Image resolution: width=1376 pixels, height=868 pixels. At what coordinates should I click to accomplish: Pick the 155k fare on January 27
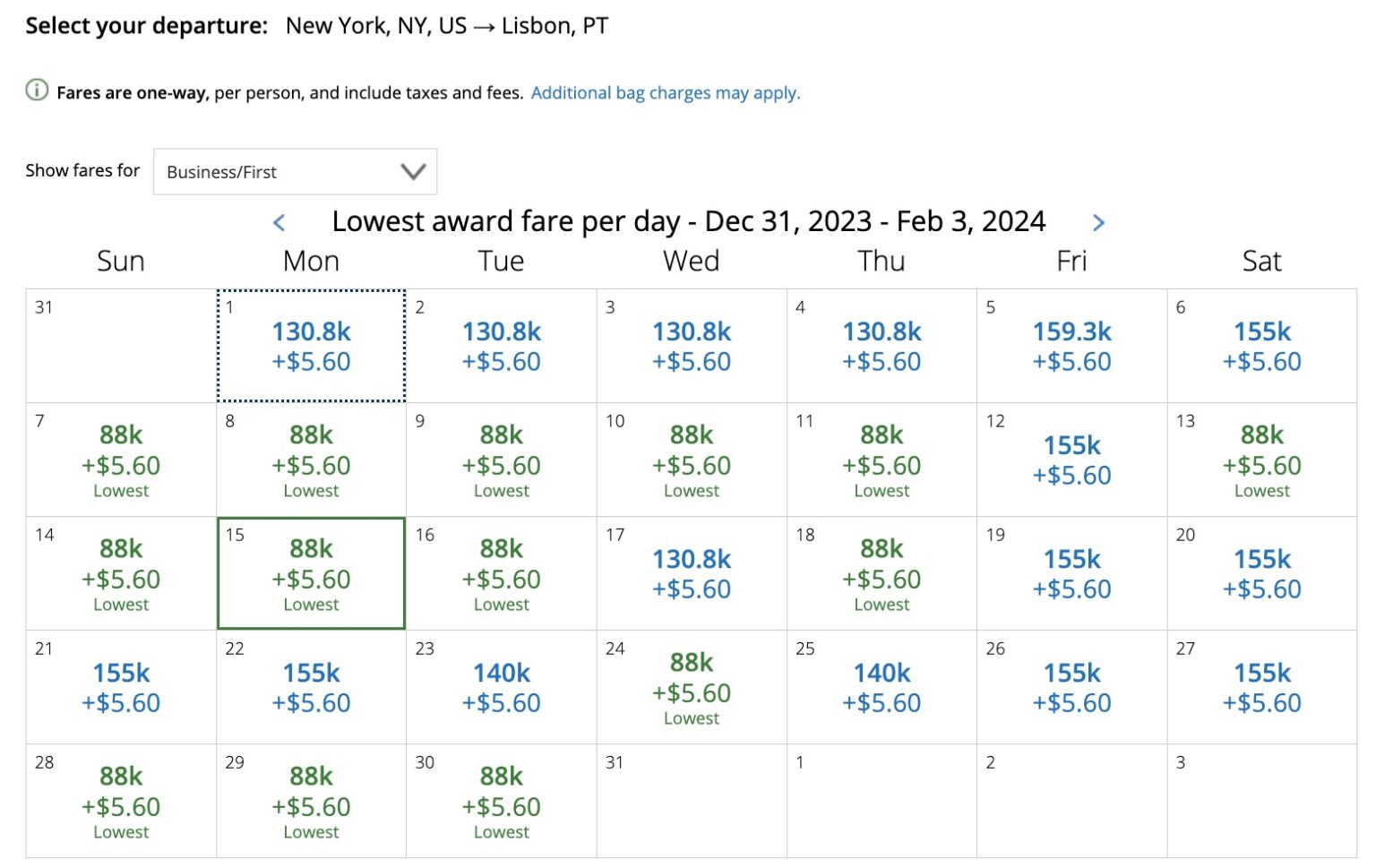coord(1261,685)
